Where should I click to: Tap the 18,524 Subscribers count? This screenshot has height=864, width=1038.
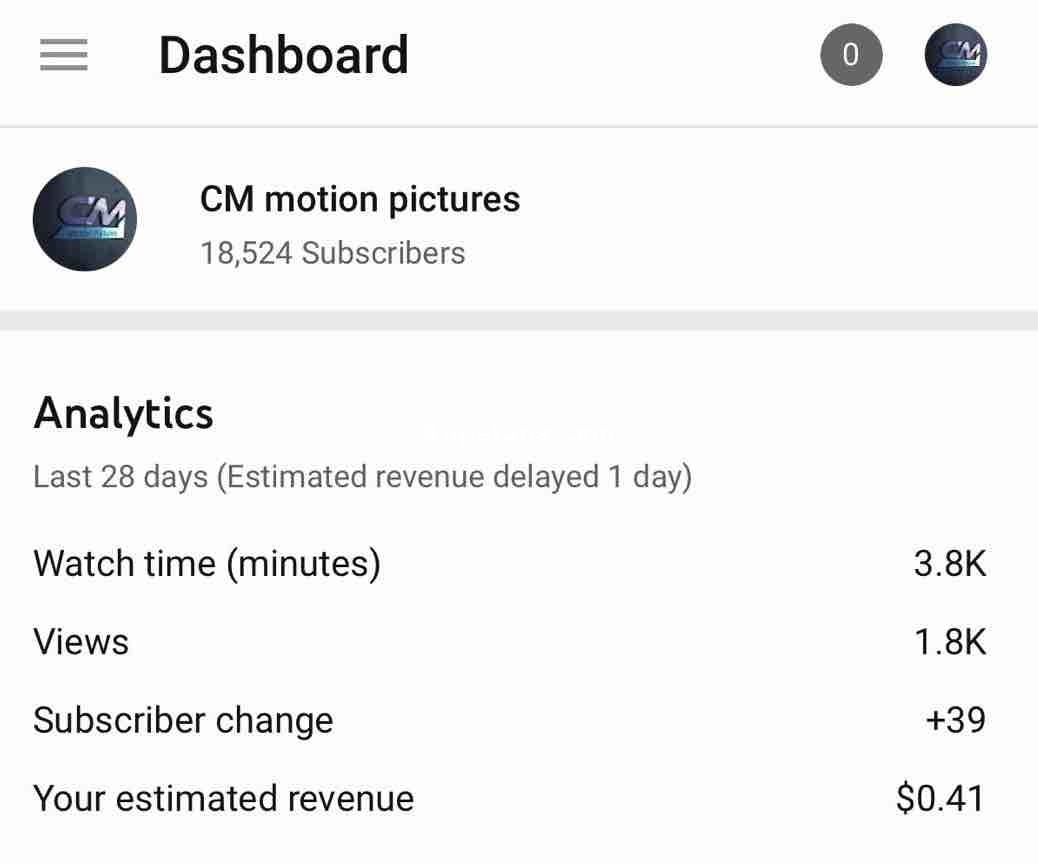tap(332, 253)
